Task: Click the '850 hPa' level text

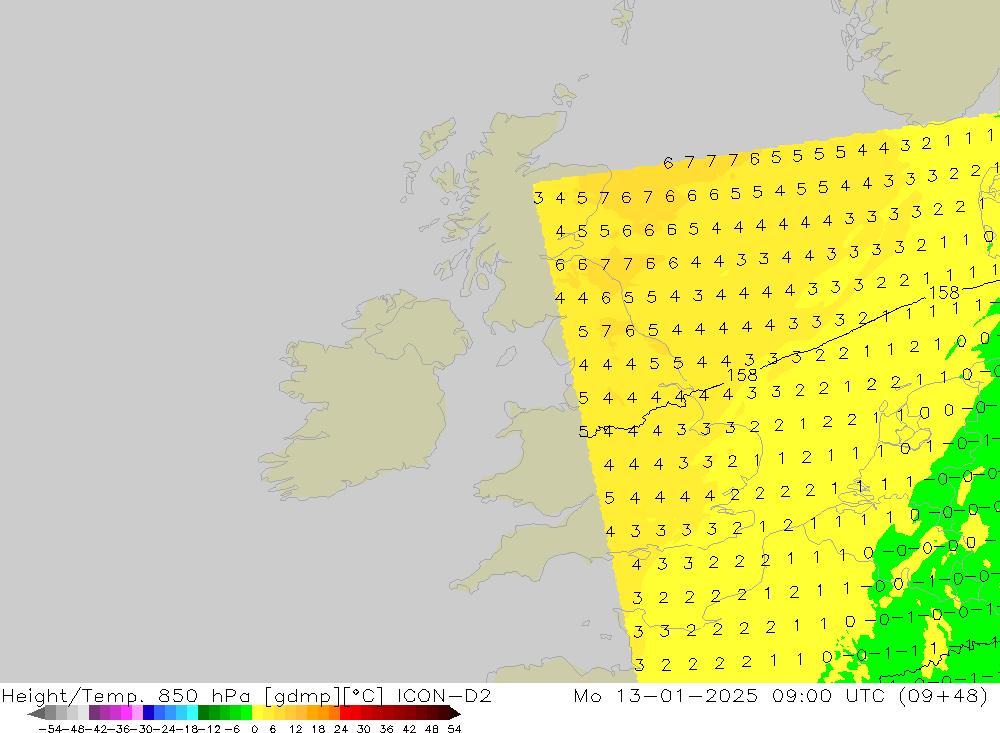Action: pyautogui.click(x=203, y=695)
